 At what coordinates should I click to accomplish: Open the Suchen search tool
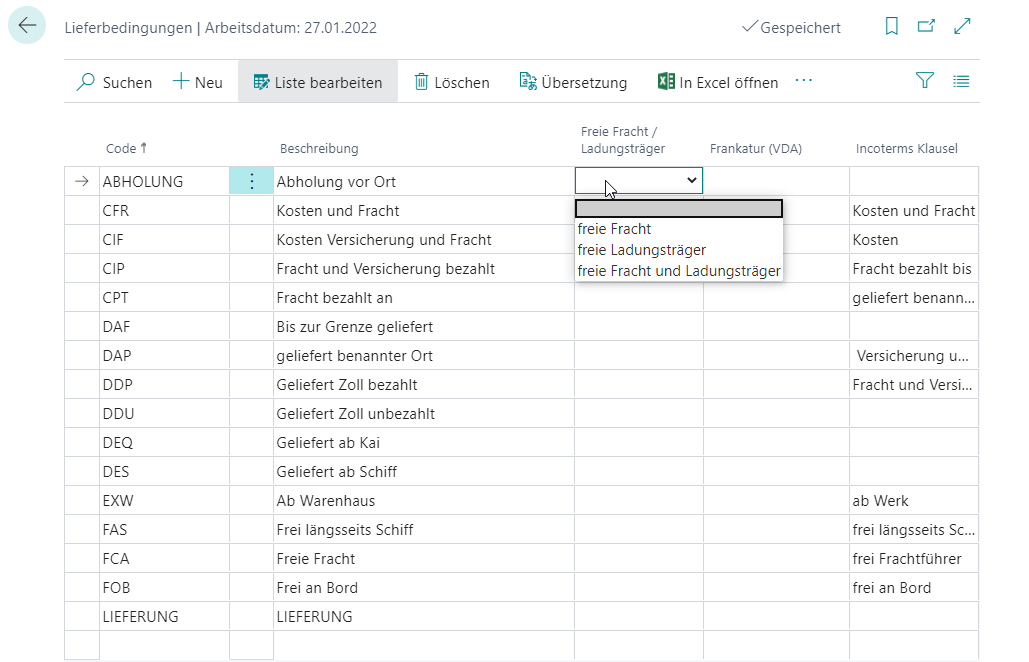(114, 82)
